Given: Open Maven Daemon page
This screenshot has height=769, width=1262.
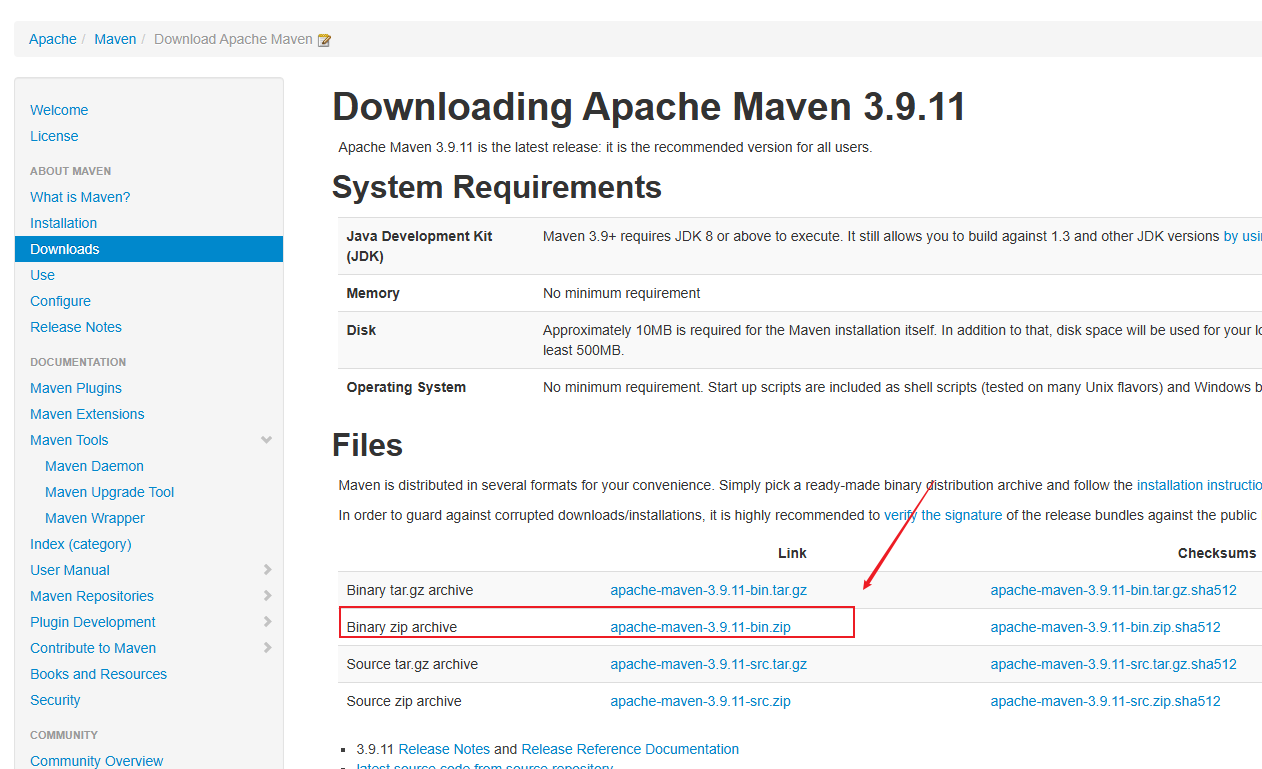Looking at the screenshot, I should click(94, 466).
